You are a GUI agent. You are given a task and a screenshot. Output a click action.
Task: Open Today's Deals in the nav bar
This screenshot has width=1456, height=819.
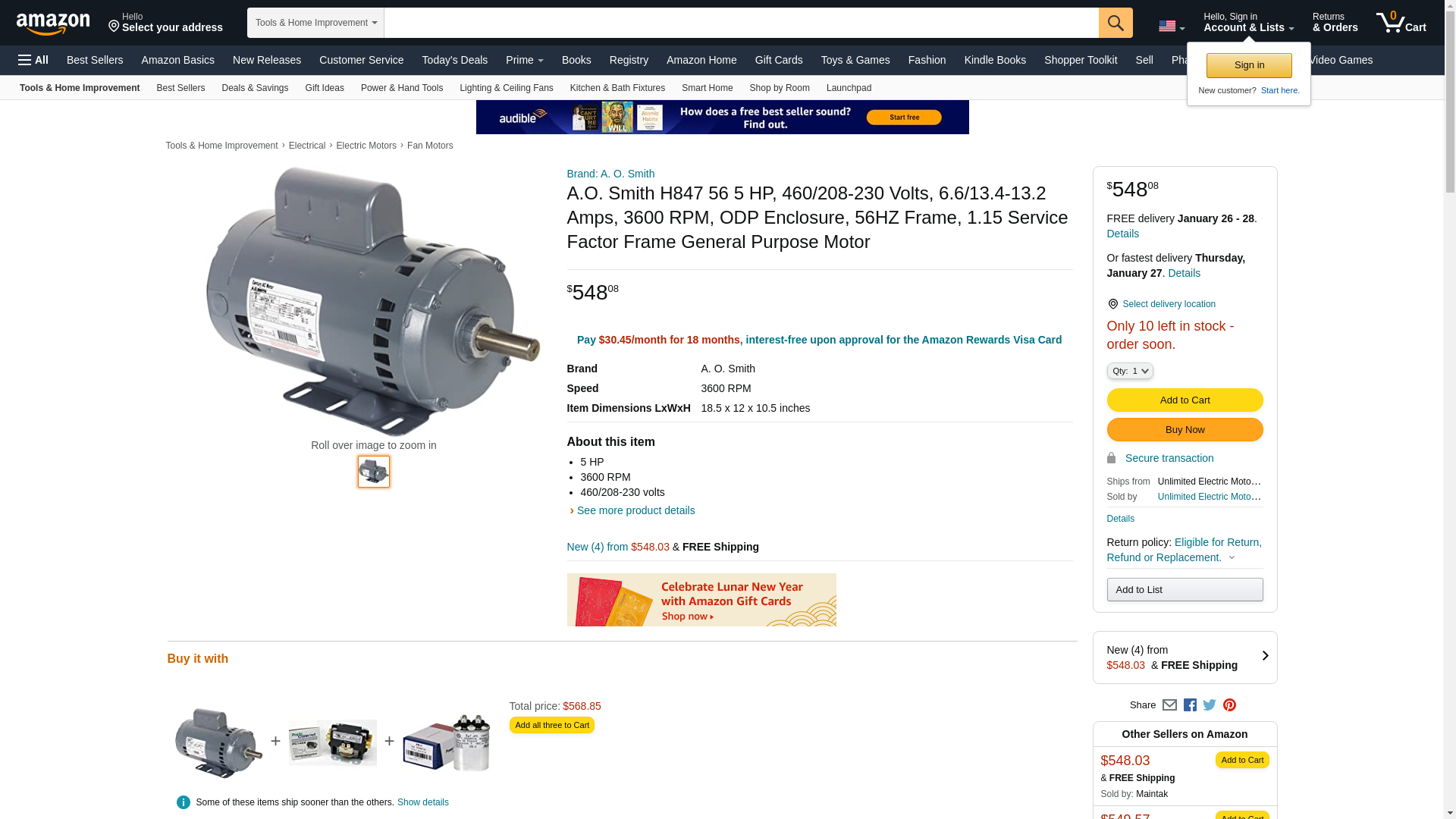454,60
